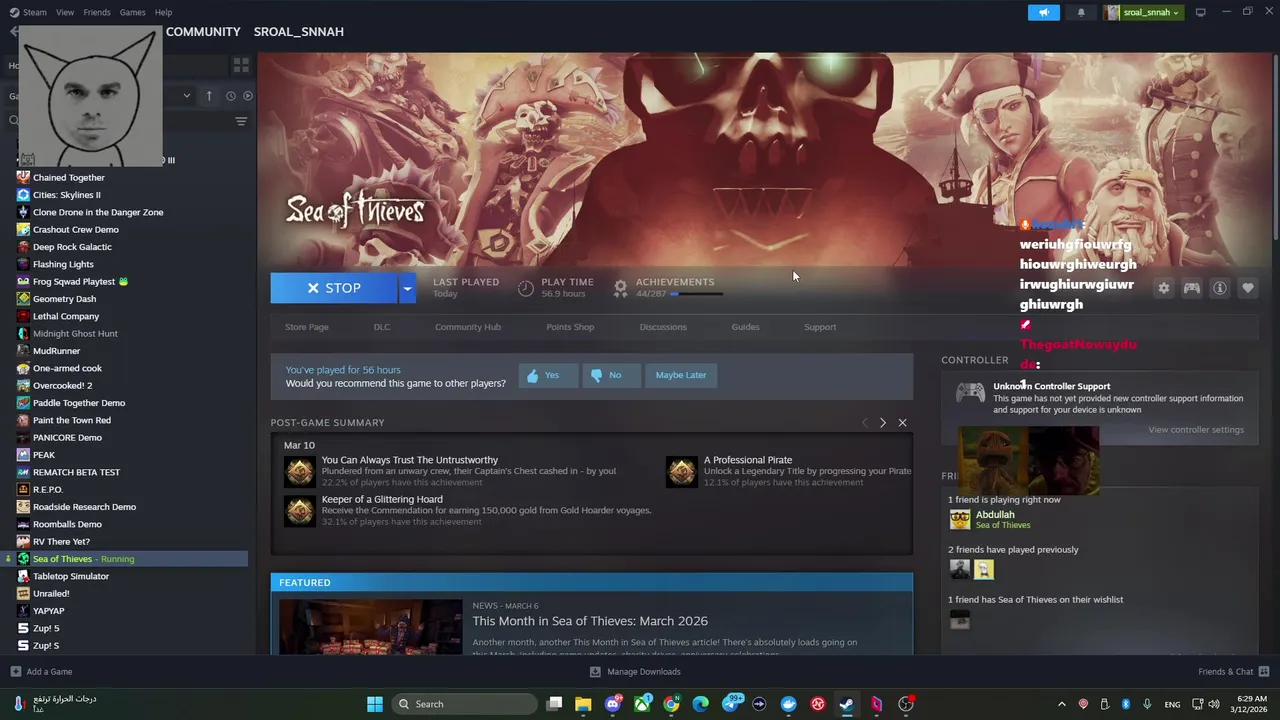
Task: Toggle favorite heart for Sea of Thieves
Action: [x=1248, y=288]
